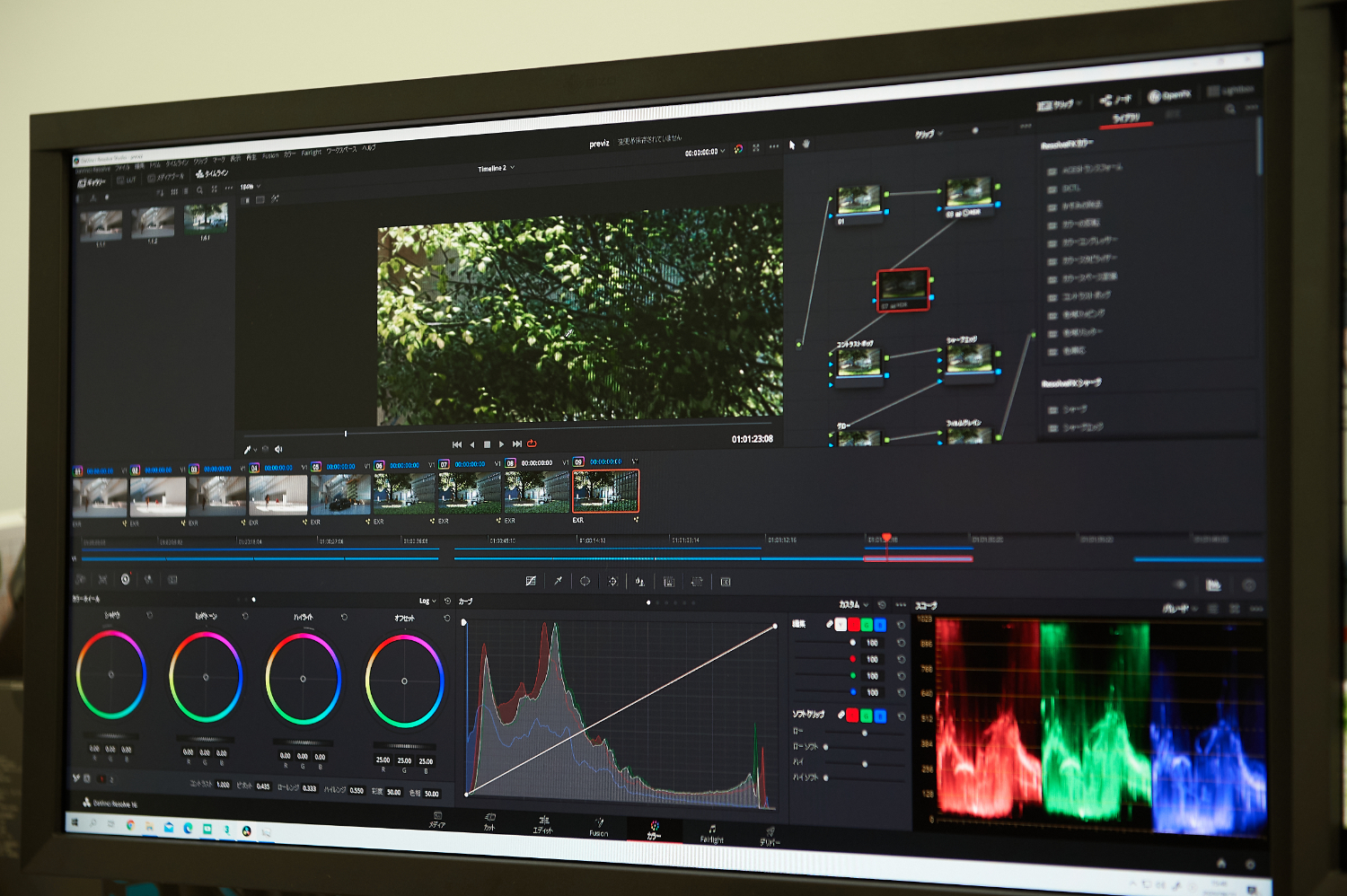Click the OpenFX library search icon
1347x896 pixels.
pos(1229,109)
